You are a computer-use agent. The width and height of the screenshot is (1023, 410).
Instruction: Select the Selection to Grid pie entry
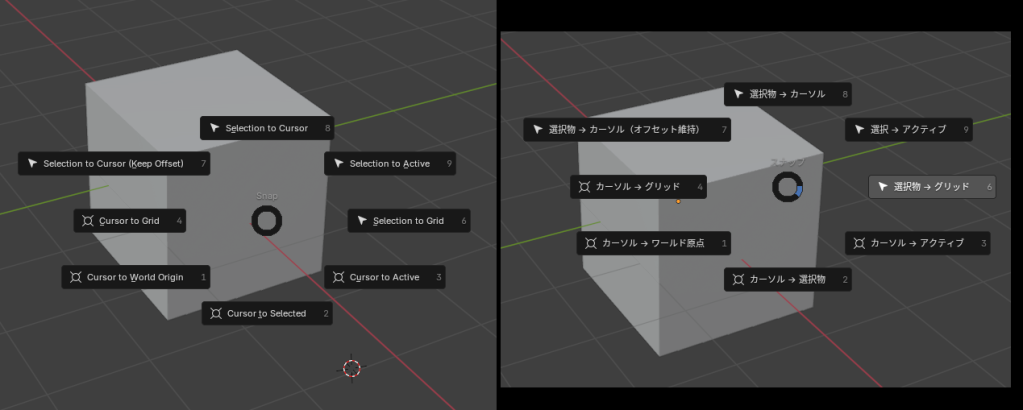click(x=407, y=221)
